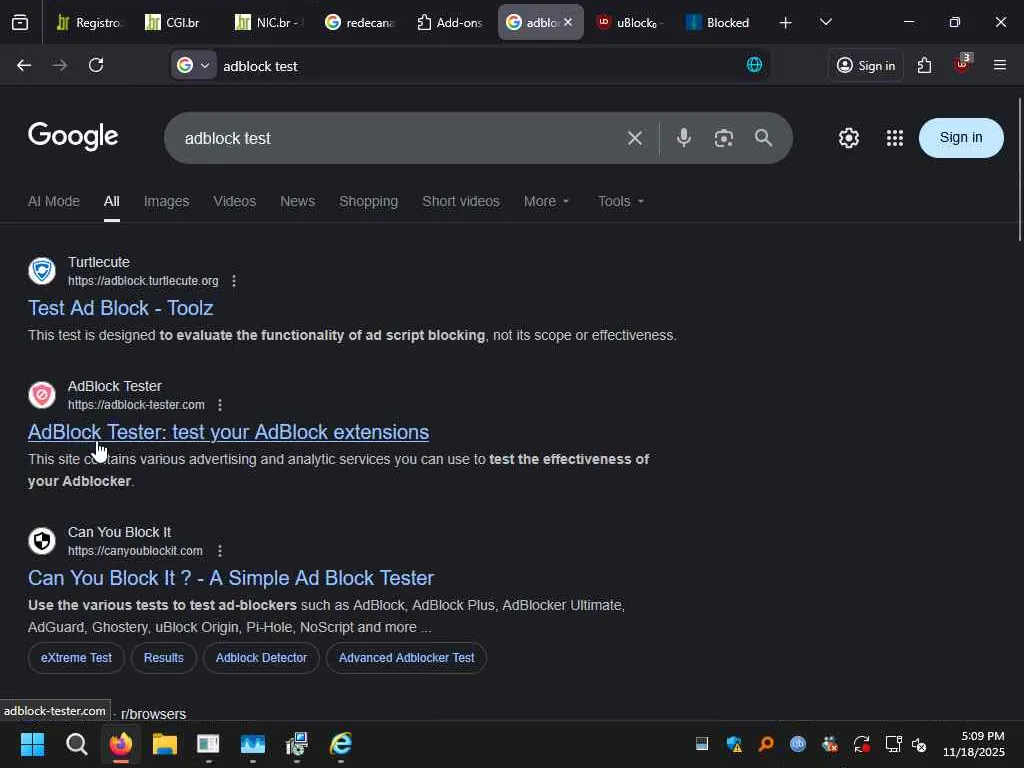The height and width of the screenshot is (768, 1024).
Task: Open the Firefox account Sign in button
Action: pyautogui.click(x=866, y=65)
